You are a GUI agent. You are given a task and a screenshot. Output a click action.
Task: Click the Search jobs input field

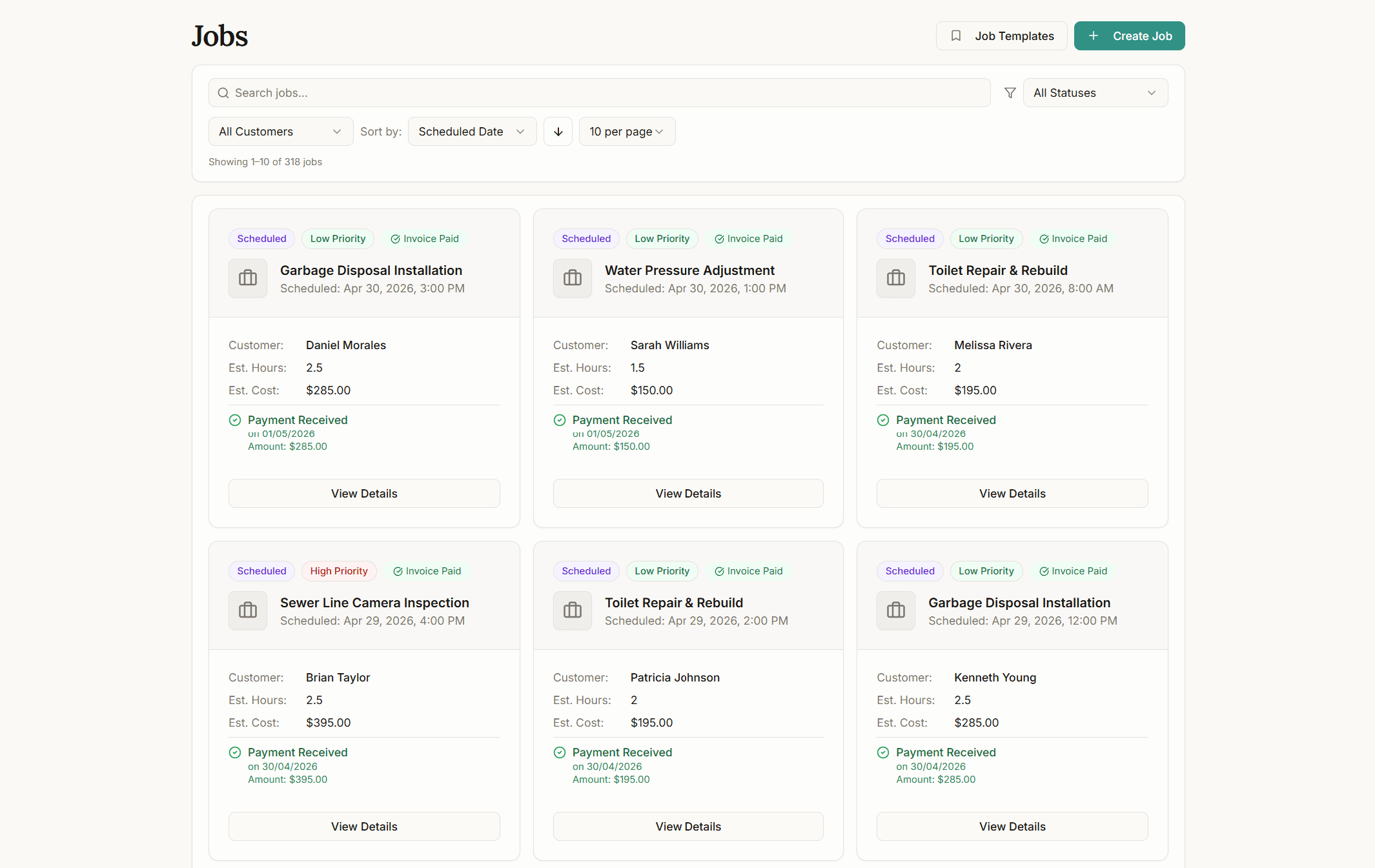(600, 93)
